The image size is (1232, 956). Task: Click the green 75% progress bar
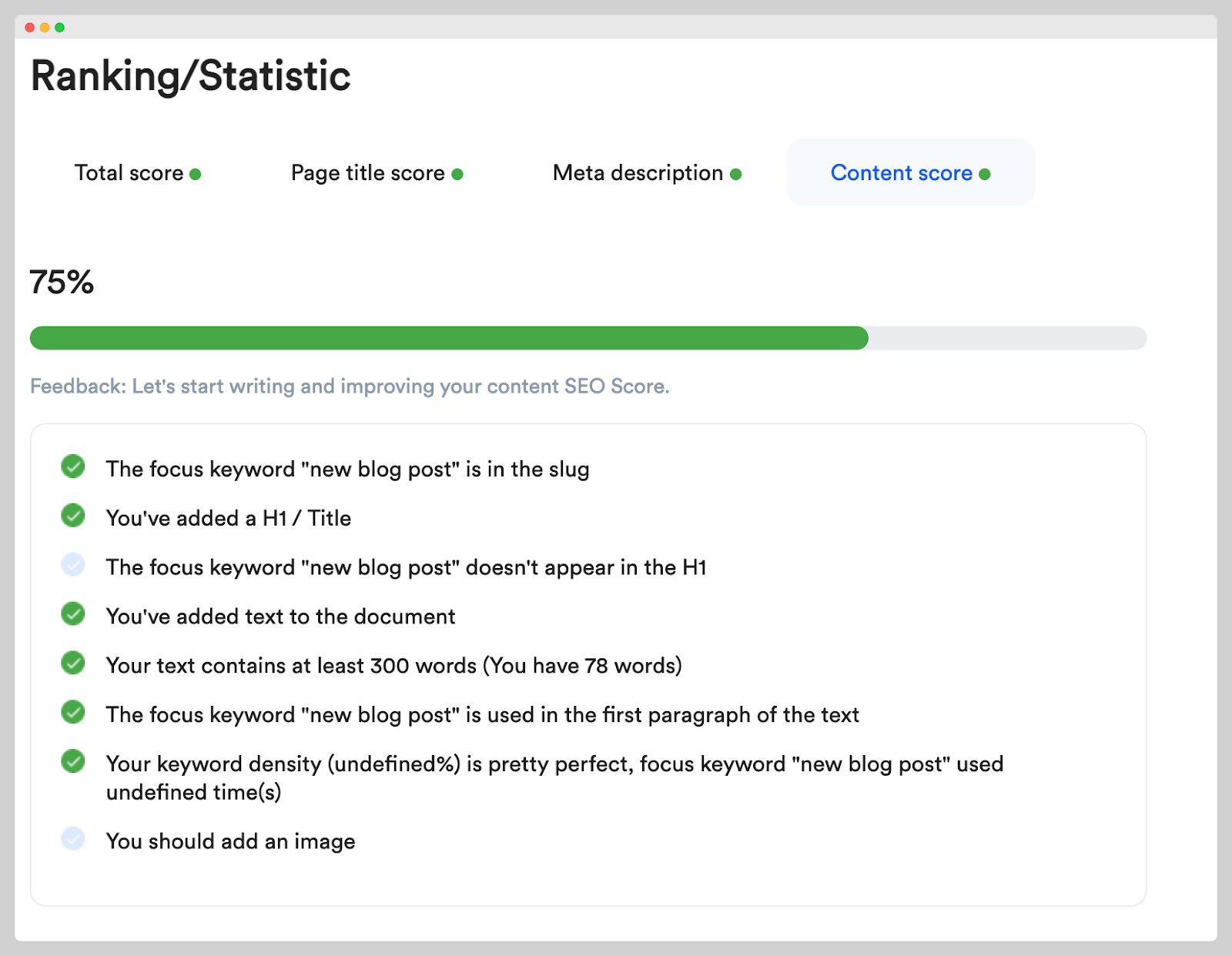click(x=449, y=338)
